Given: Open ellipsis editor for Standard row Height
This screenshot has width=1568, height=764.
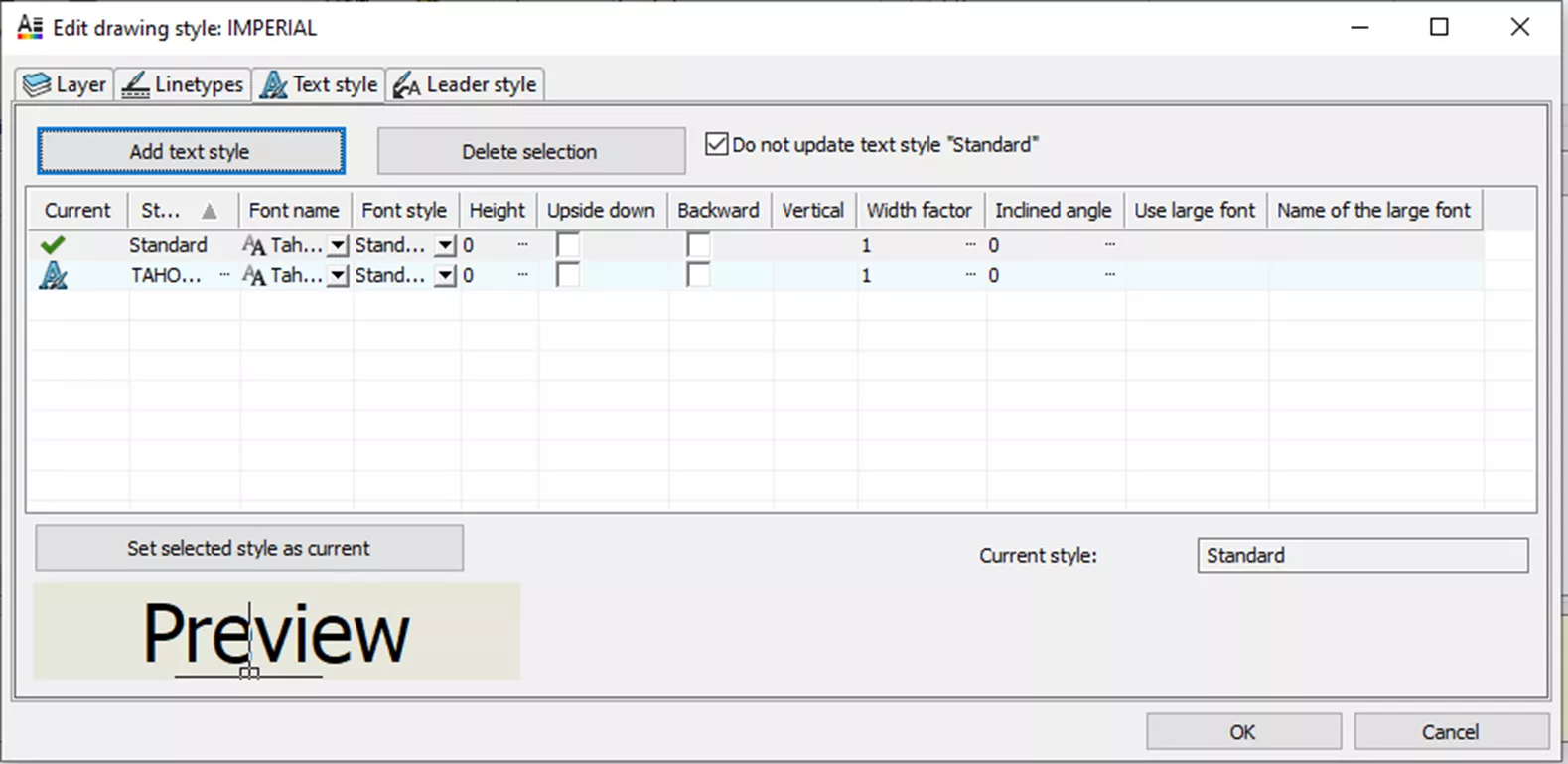Looking at the screenshot, I should tap(522, 245).
